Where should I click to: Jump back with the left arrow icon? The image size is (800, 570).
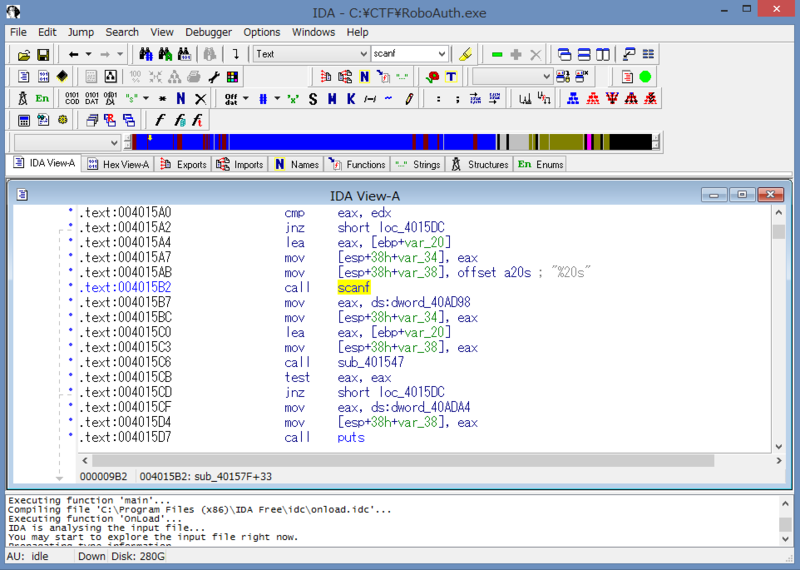[x=73, y=54]
